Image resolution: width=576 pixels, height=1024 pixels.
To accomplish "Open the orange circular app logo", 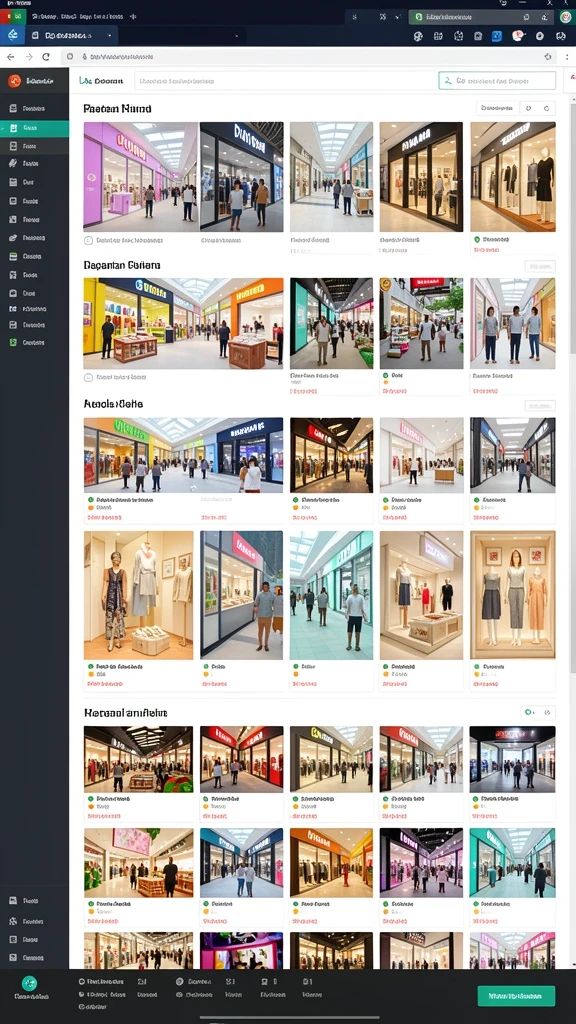I will click(x=14, y=81).
